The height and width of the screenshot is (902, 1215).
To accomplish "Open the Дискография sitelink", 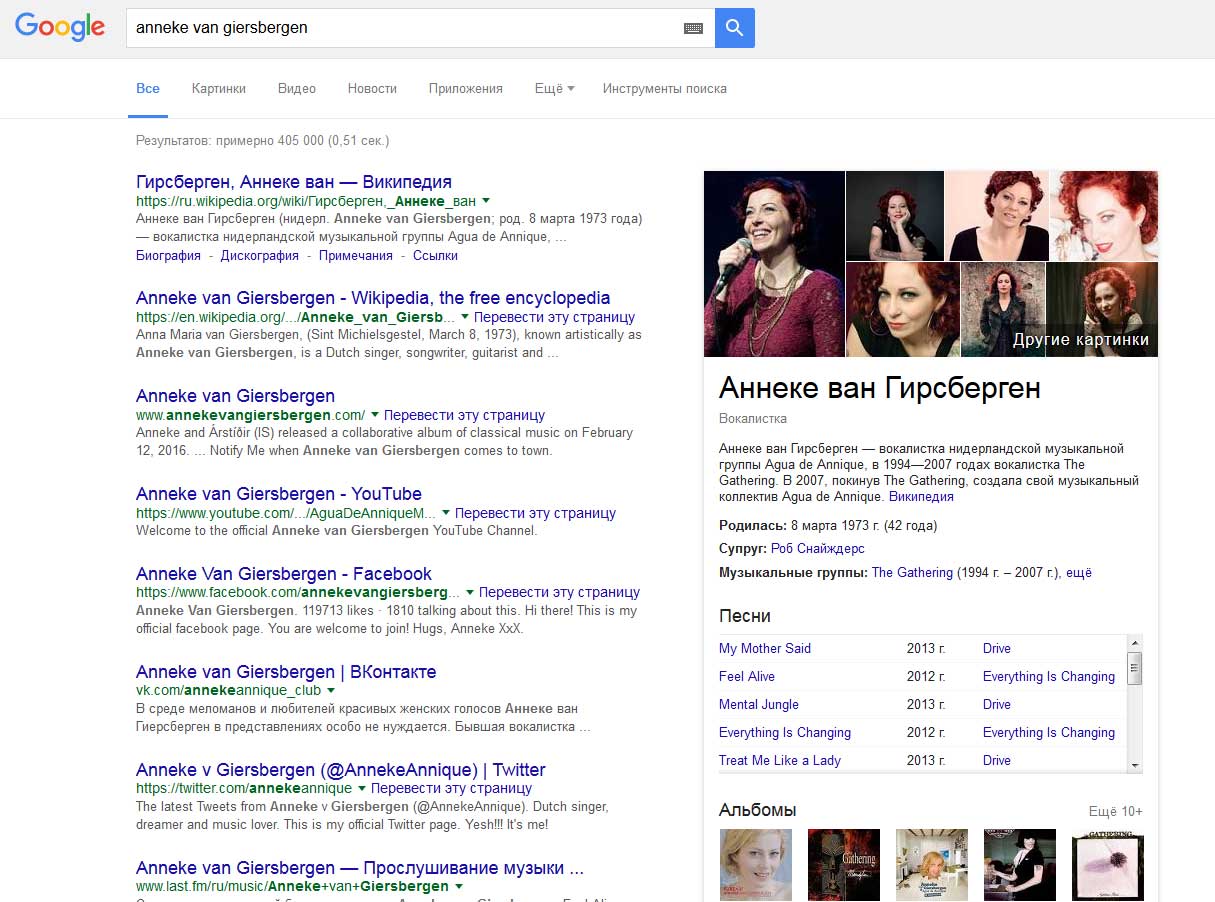I will [x=260, y=255].
